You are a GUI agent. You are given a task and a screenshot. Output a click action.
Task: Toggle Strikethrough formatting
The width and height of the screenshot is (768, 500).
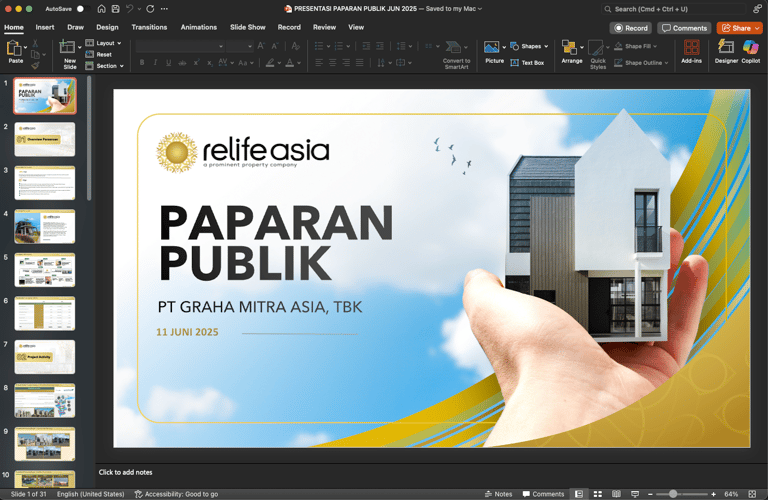(x=182, y=63)
